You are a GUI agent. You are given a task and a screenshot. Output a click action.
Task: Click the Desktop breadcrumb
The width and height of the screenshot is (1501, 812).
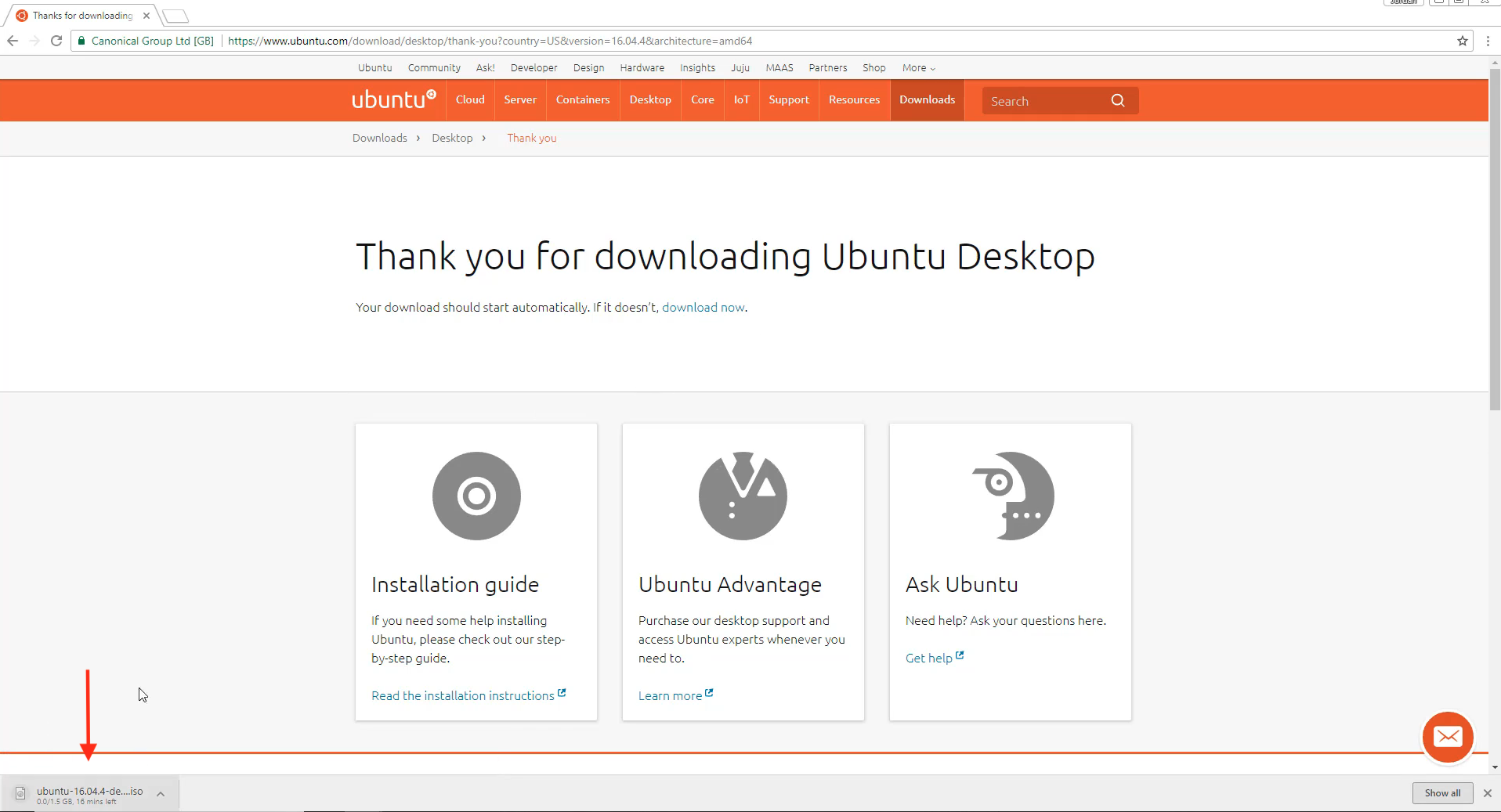452,138
